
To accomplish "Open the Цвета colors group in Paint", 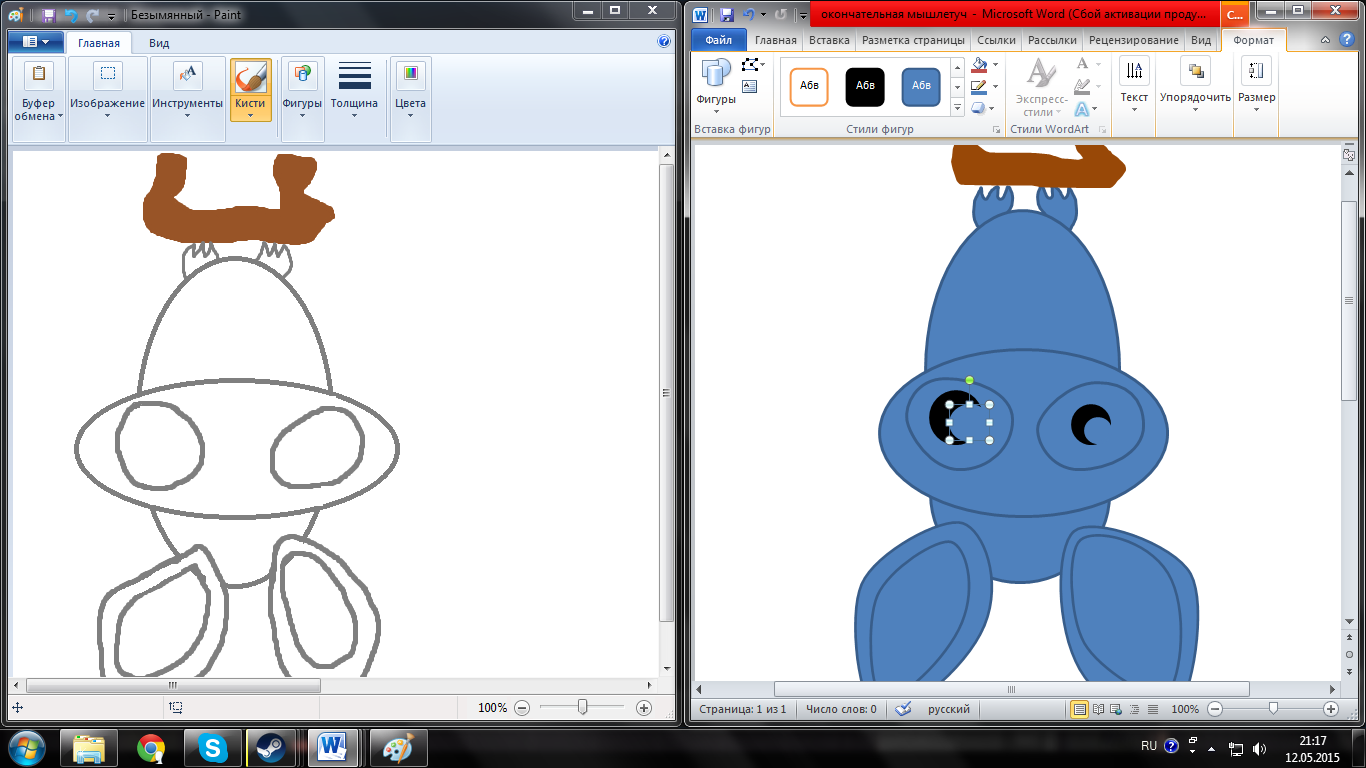I will pos(410,98).
